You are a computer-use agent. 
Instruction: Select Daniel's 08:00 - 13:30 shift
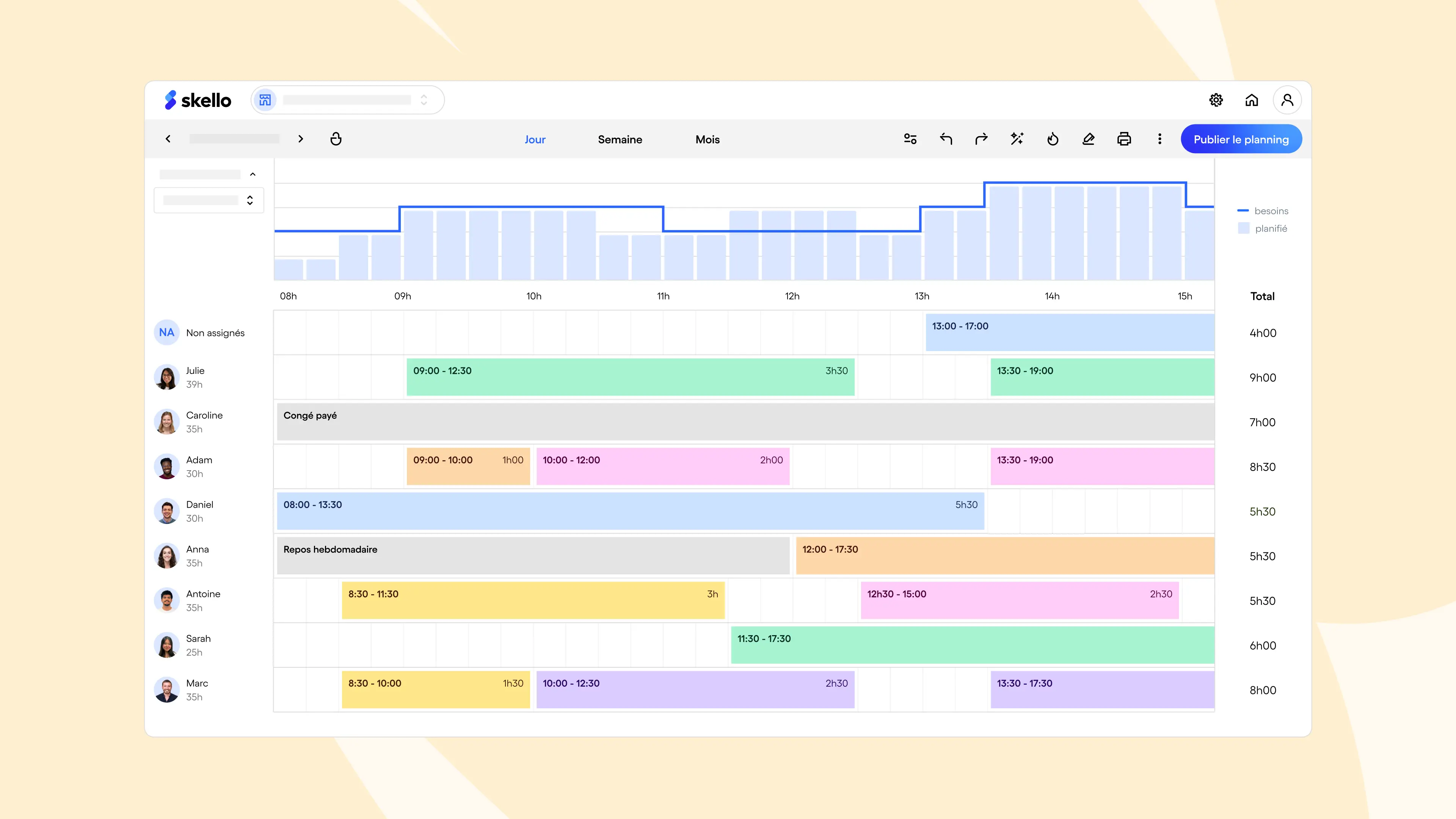630,511
